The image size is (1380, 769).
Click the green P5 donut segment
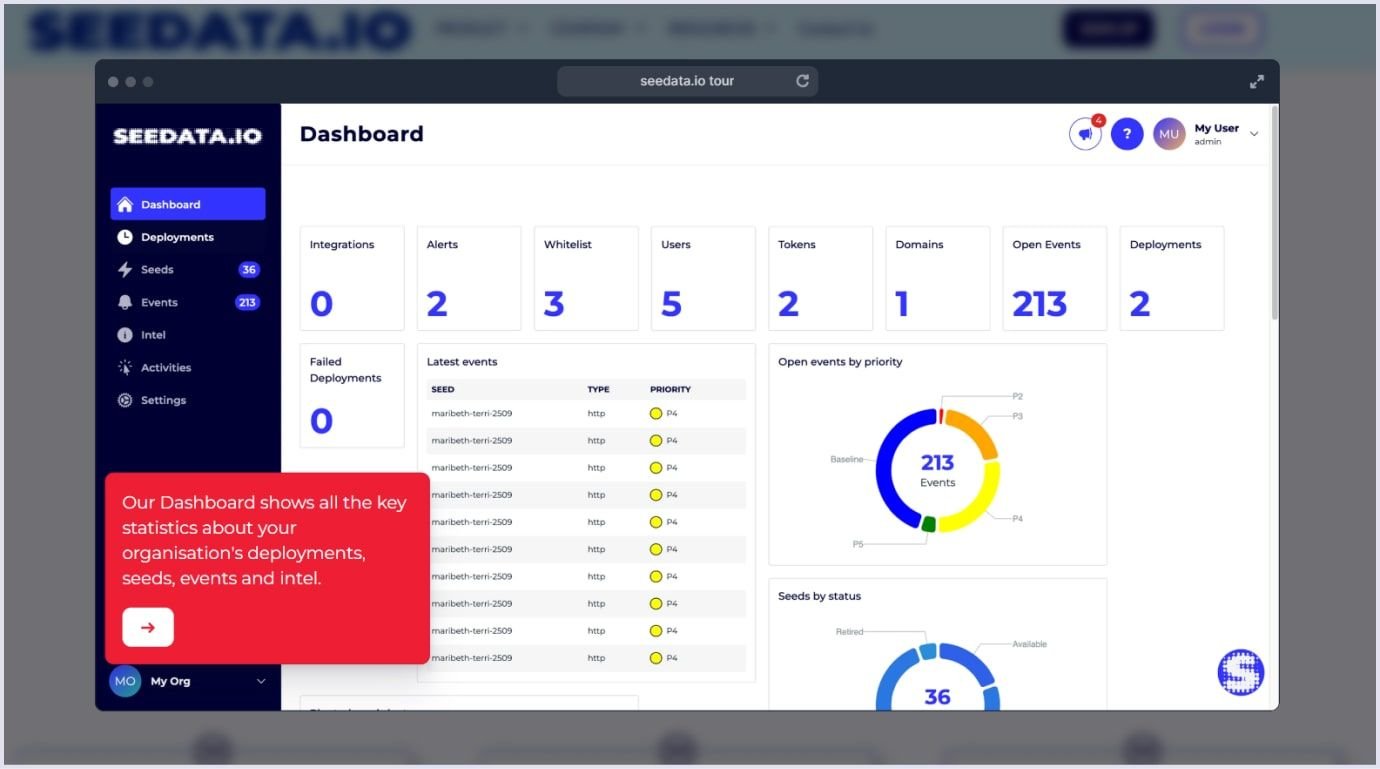coord(929,524)
